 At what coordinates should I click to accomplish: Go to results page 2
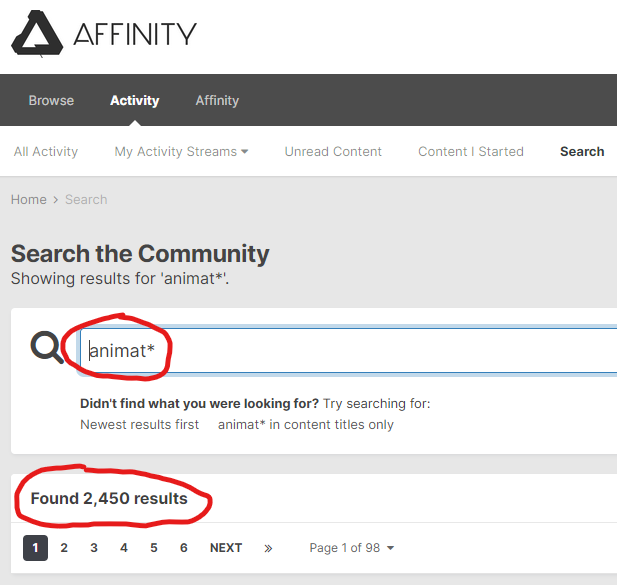[x=64, y=548]
